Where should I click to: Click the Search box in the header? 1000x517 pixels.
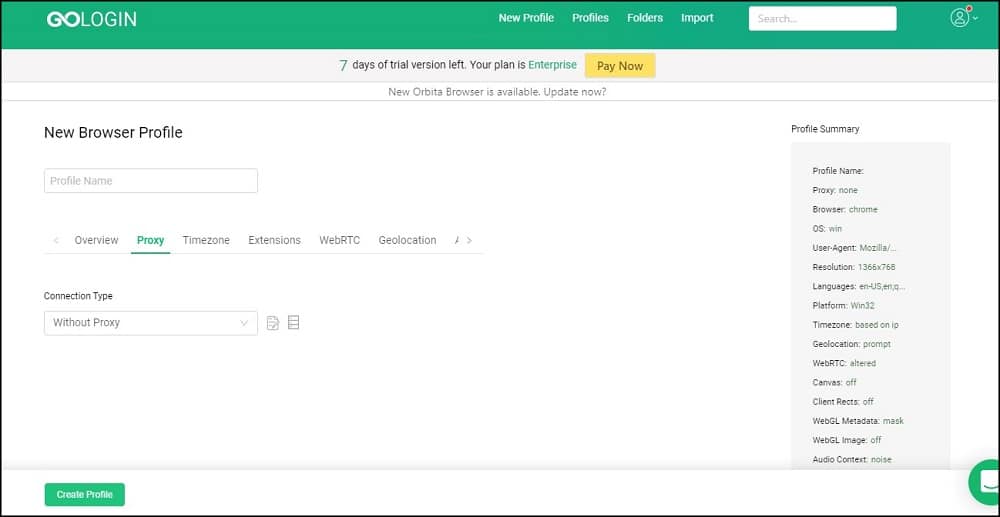(822, 18)
